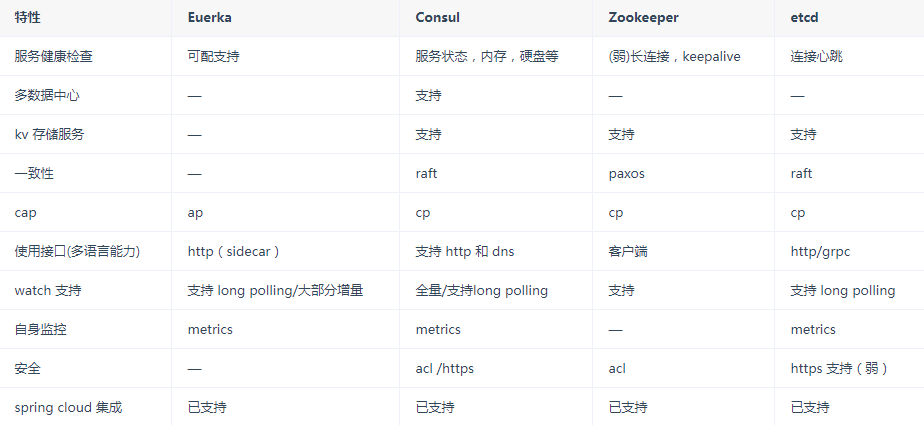This screenshot has width=924, height=425.
Task: Click the http ( sidecar ) cell
Action: [234, 252]
